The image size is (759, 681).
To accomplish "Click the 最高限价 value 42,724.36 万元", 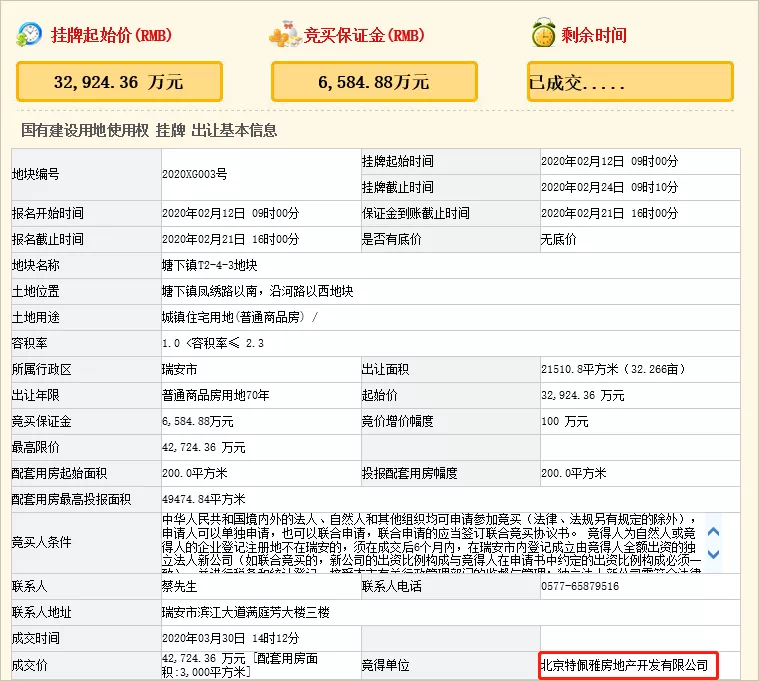I will pyautogui.click(x=204, y=447).
